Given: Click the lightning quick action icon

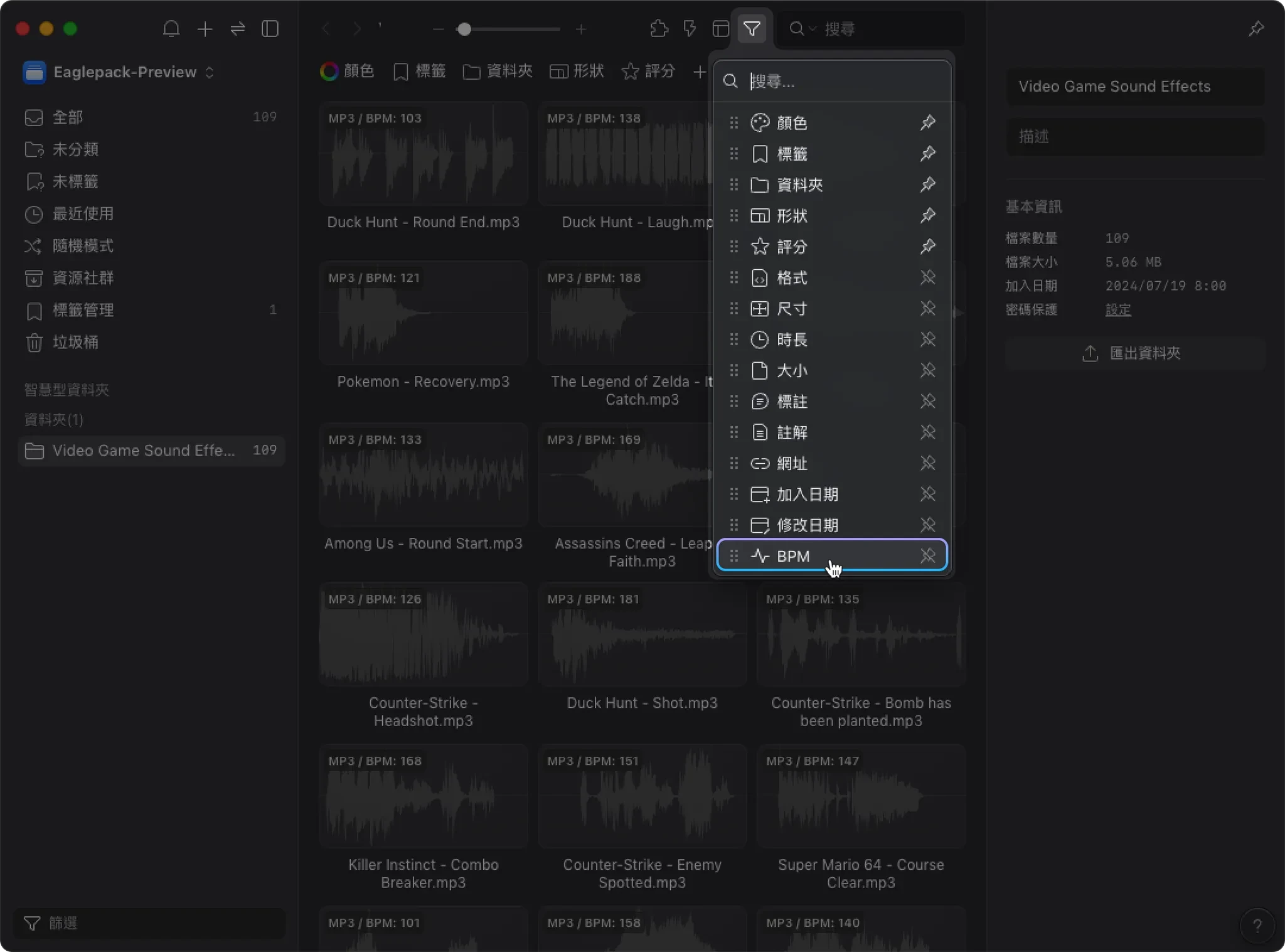Looking at the screenshot, I should point(690,29).
